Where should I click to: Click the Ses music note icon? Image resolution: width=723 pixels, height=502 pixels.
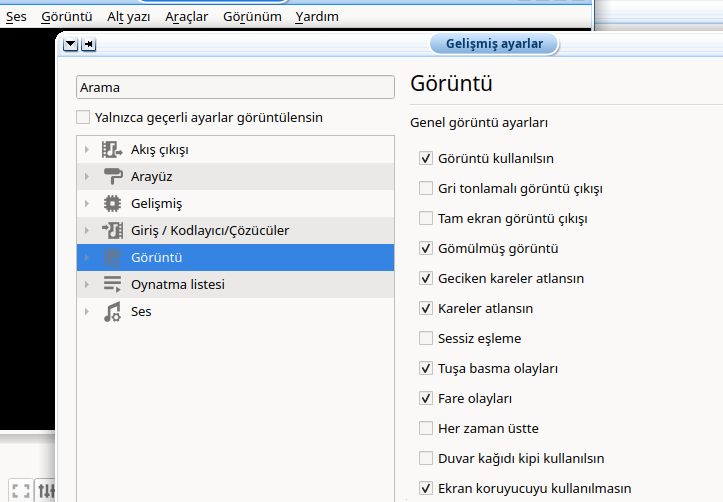(x=112, y=312)
